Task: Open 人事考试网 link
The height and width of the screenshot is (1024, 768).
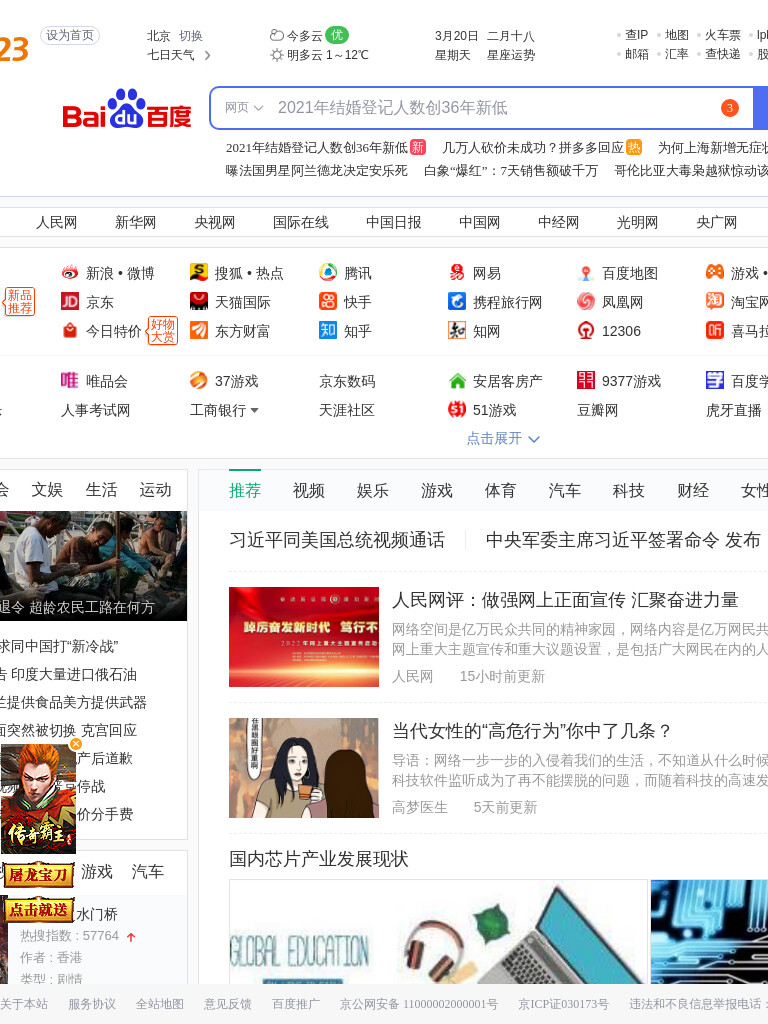Action: pyautogui.click(x=95, y=410)
